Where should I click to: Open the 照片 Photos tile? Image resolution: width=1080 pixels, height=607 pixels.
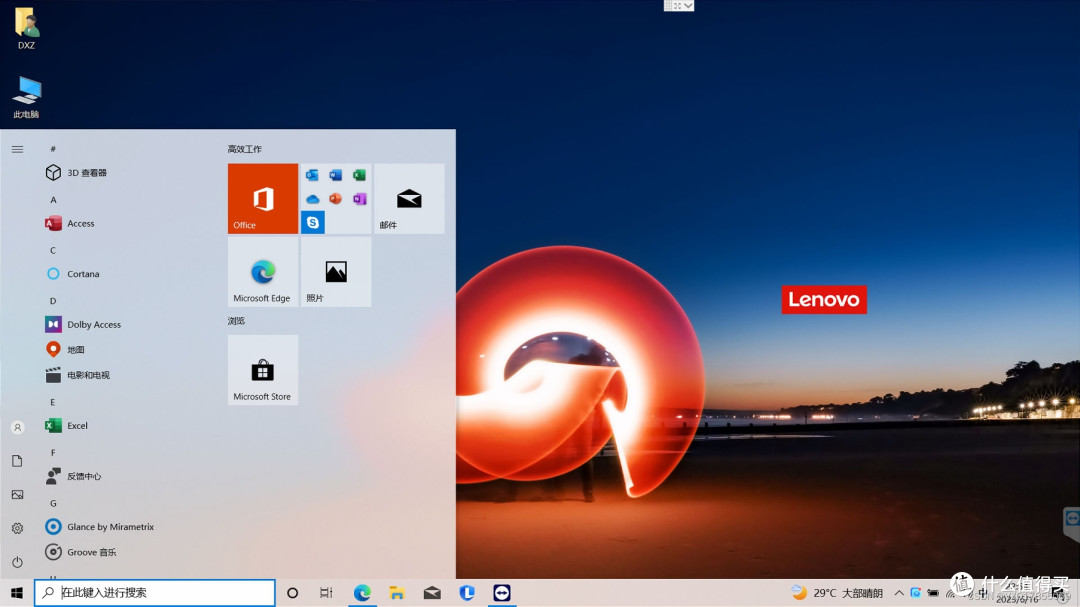tap(336, 271)
